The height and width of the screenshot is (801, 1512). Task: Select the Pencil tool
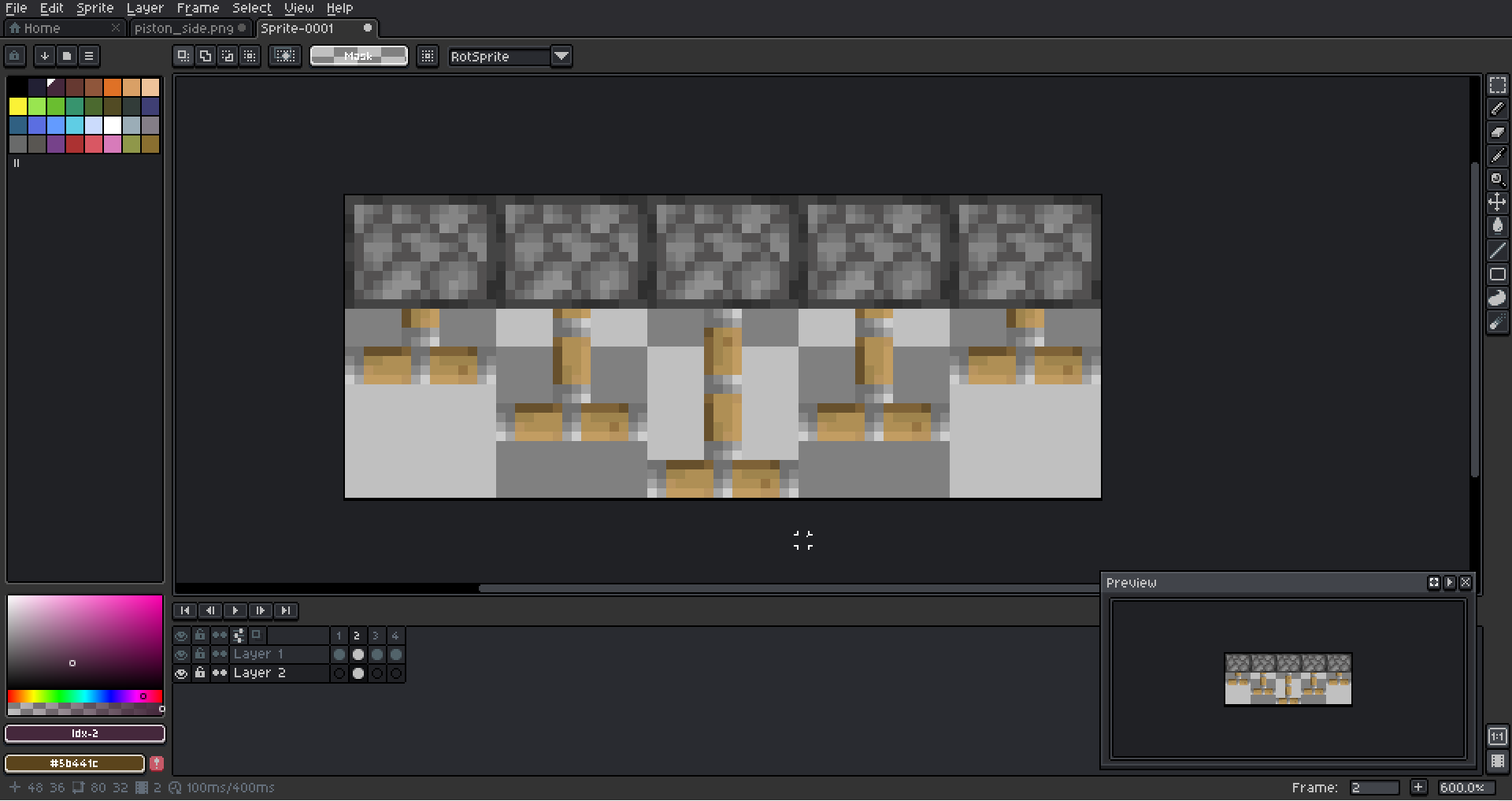tap(1497, 109)
